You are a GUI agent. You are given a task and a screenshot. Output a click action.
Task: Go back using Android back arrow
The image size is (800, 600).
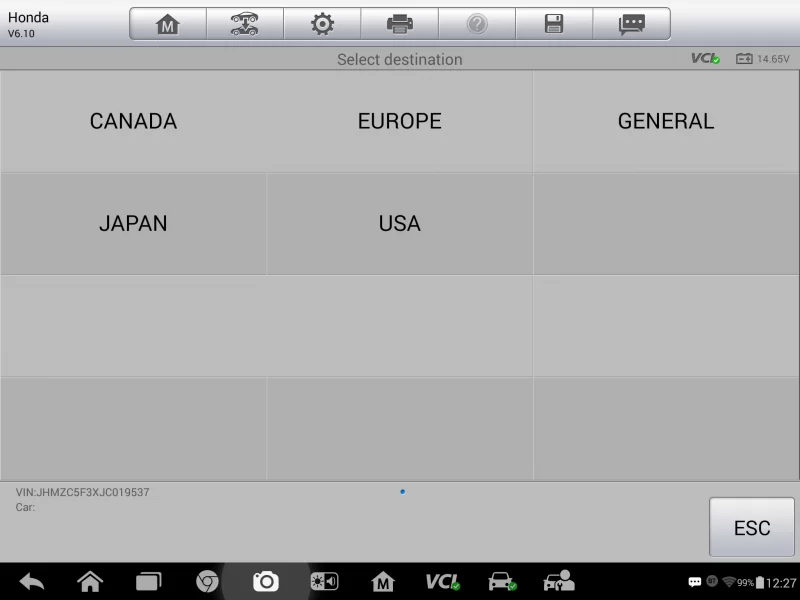click(32, 581)
